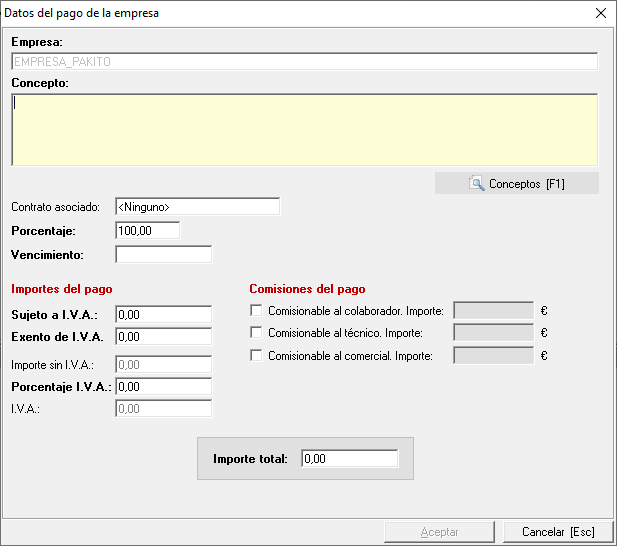Image resolution: width=617 pixels, height=546 pixels.
Task: Select the Porcentaje field showing 100,00
Action: click(x=147, y=231)
